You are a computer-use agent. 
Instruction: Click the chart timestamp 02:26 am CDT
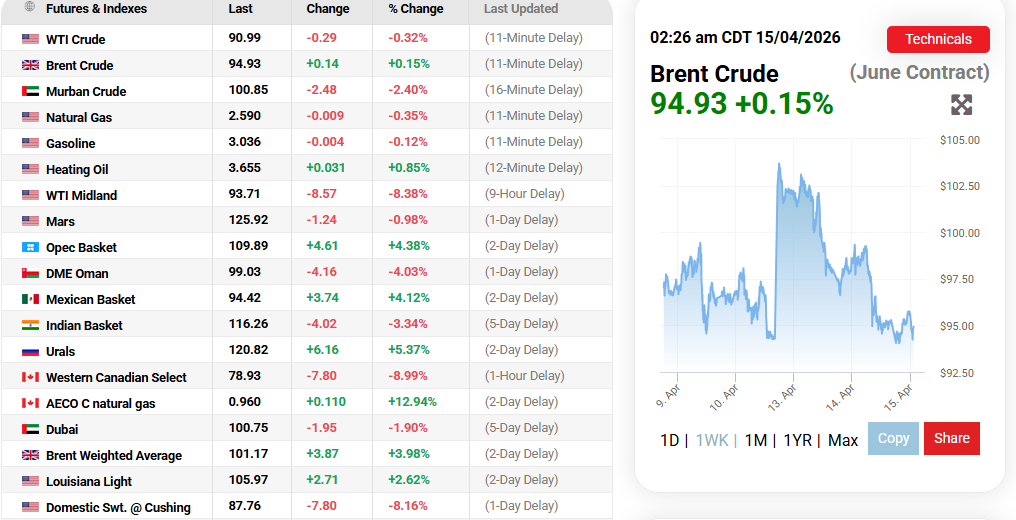point(745,37)
